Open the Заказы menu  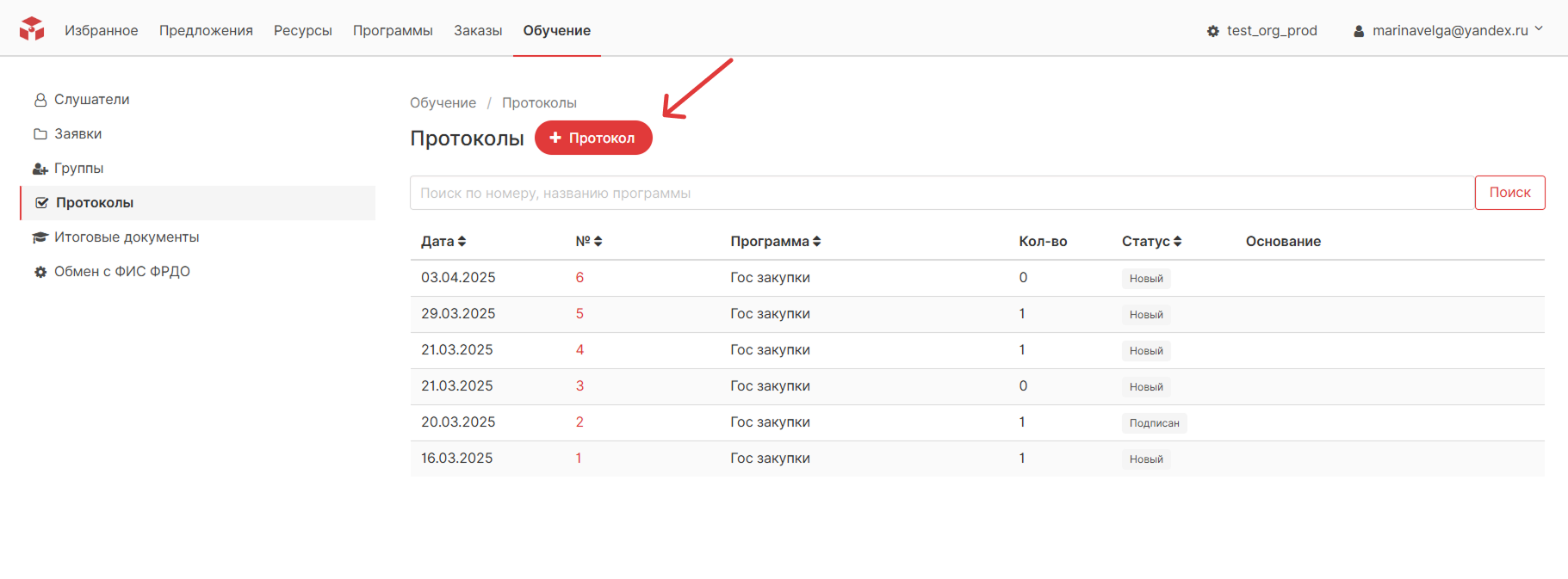478,30
